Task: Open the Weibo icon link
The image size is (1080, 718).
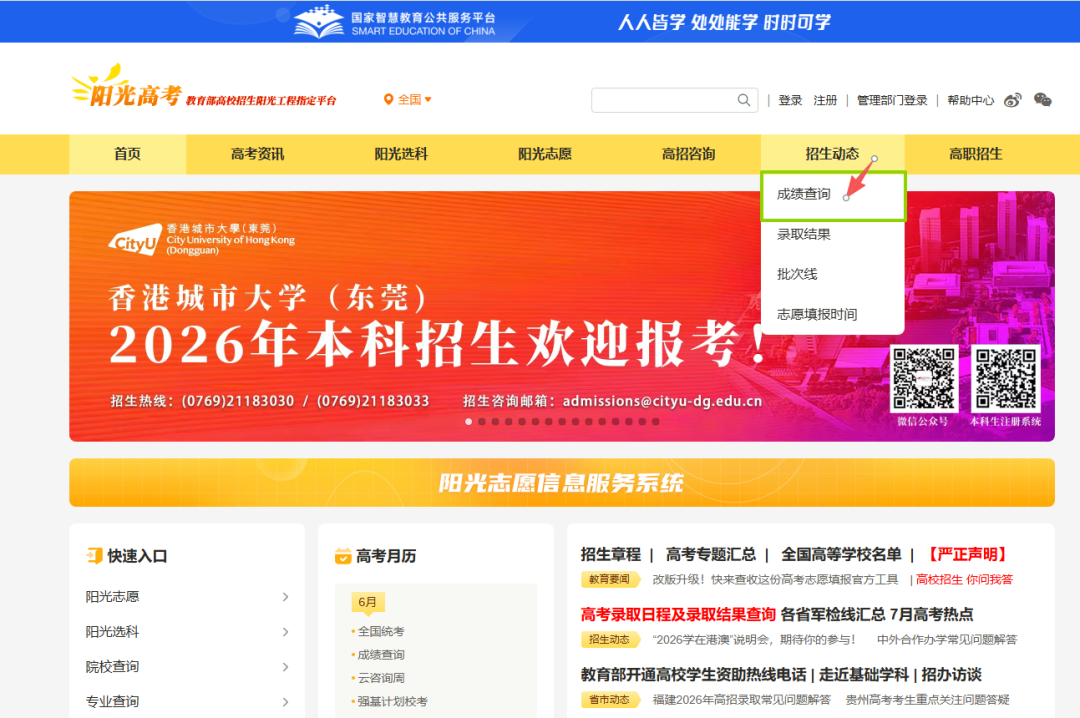Action: pos(1012,100)
